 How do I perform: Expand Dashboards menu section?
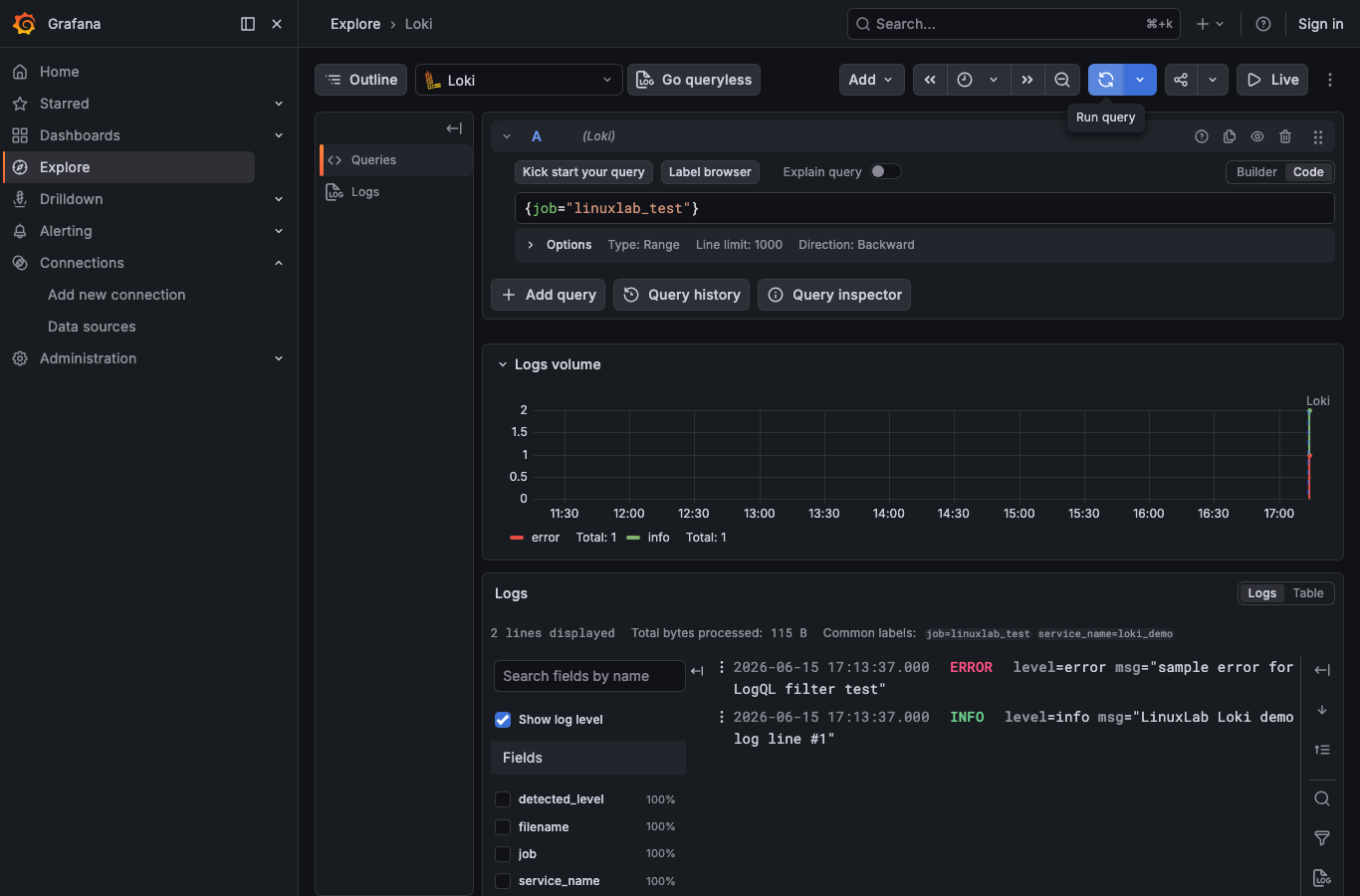[279, 135]
